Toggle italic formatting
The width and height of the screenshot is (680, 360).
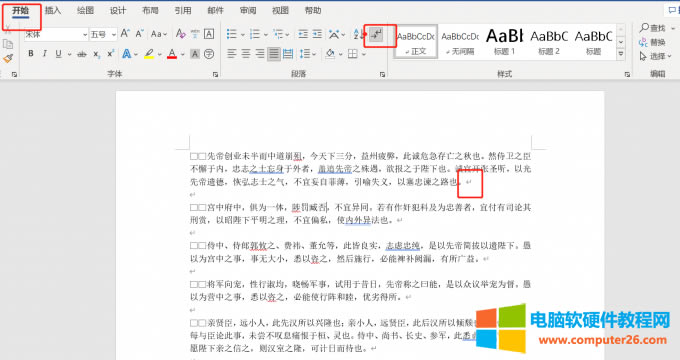[44, 53]
